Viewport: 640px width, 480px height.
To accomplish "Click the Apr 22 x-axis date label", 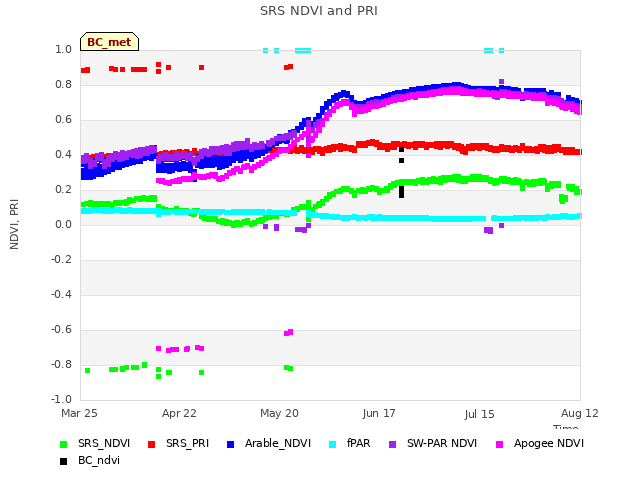I will click(179, 413).
